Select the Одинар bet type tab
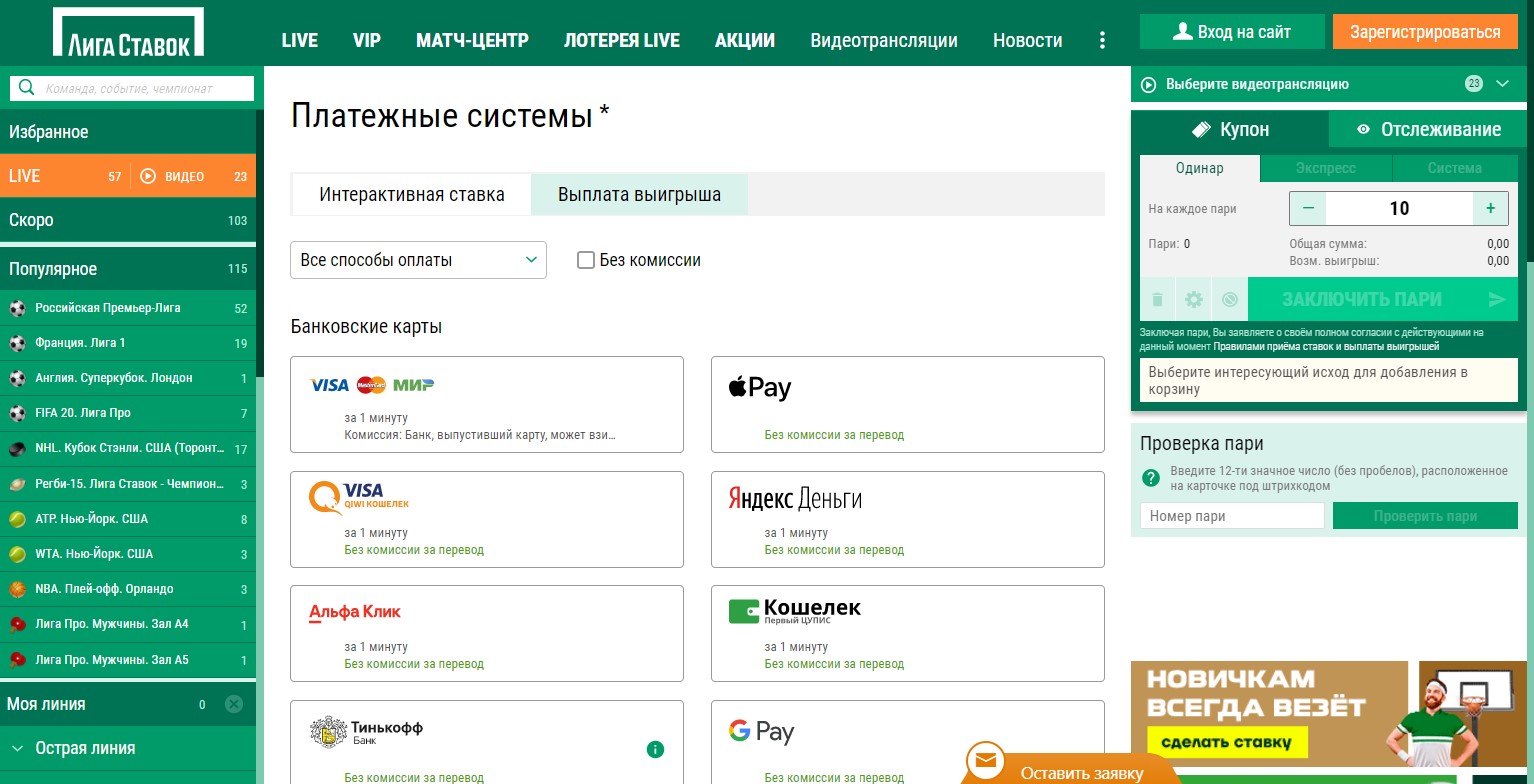Screen dimensions: 1534x784 click(x=1200, y=168)
